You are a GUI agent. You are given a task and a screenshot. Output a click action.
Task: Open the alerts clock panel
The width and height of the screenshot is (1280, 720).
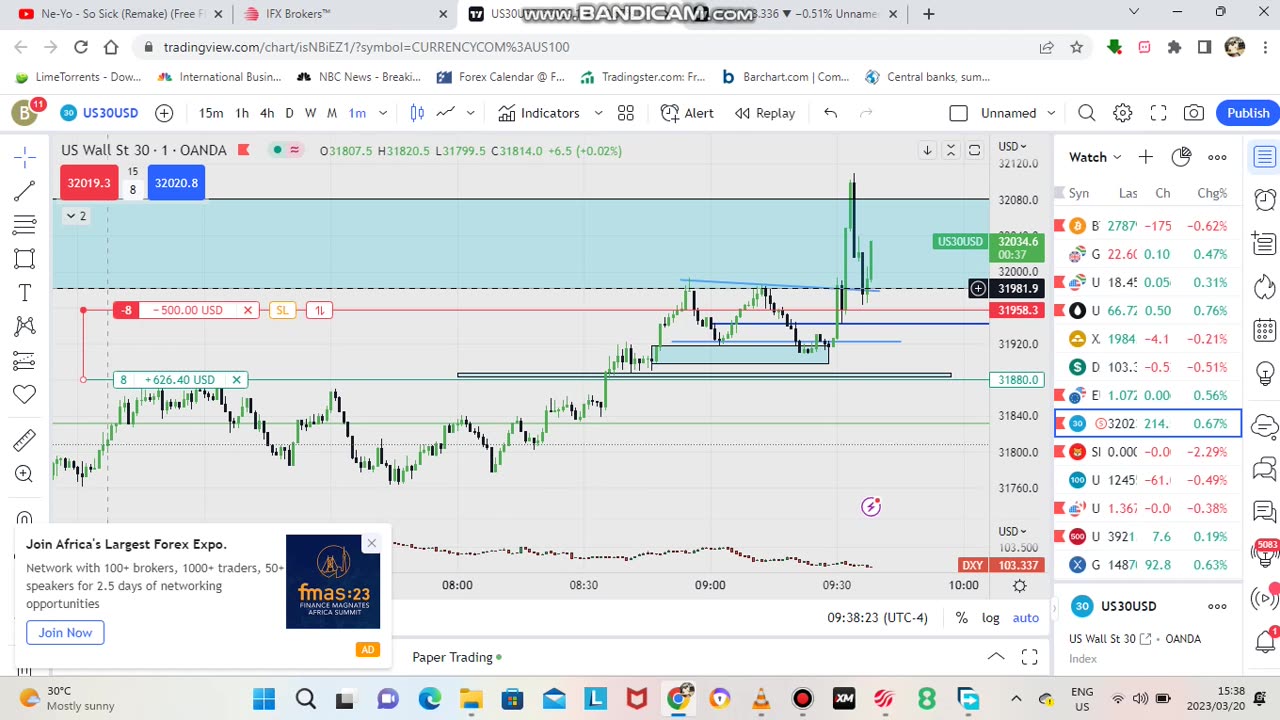click(1265, 200)
